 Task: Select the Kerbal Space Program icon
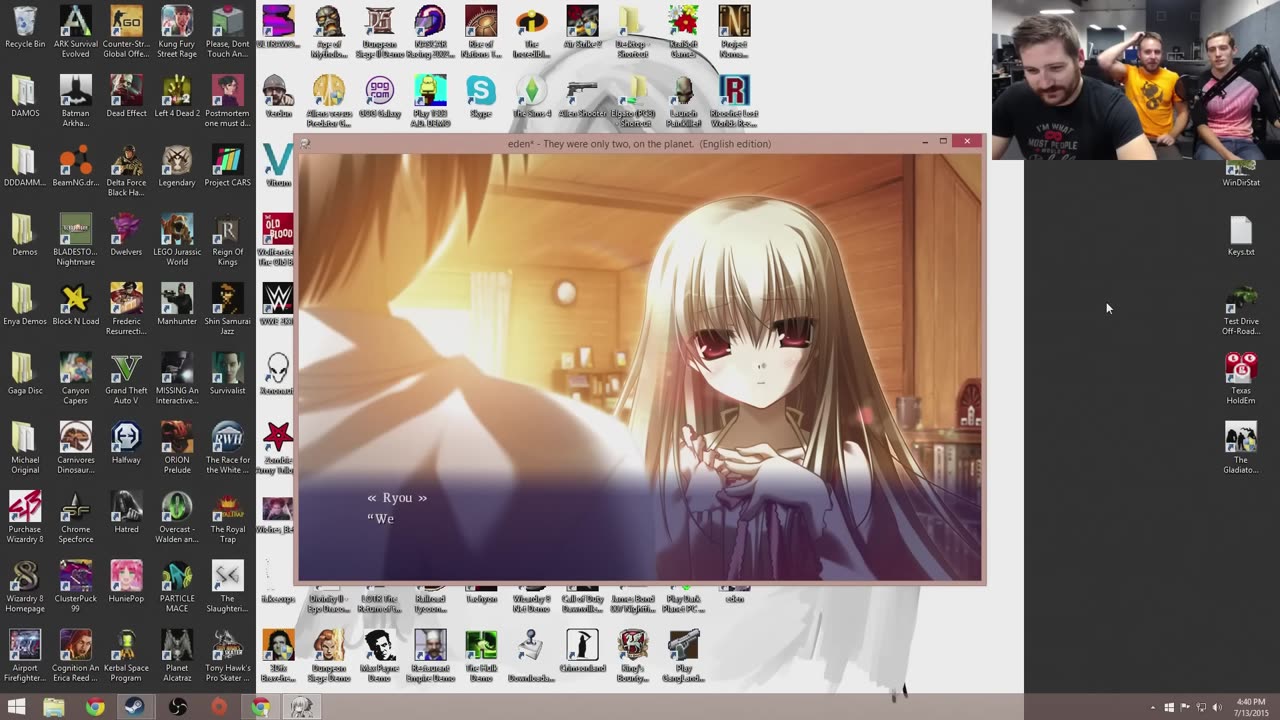point(126,655)
